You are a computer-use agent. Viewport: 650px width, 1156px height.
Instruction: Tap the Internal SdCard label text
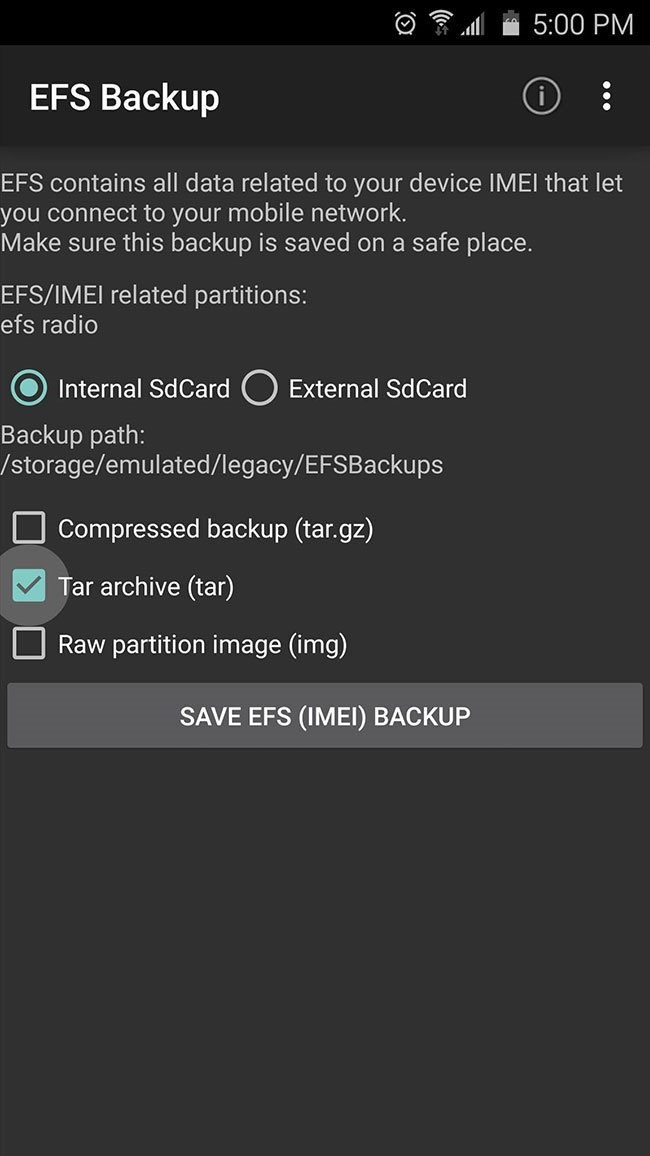[x=144, y=389]
